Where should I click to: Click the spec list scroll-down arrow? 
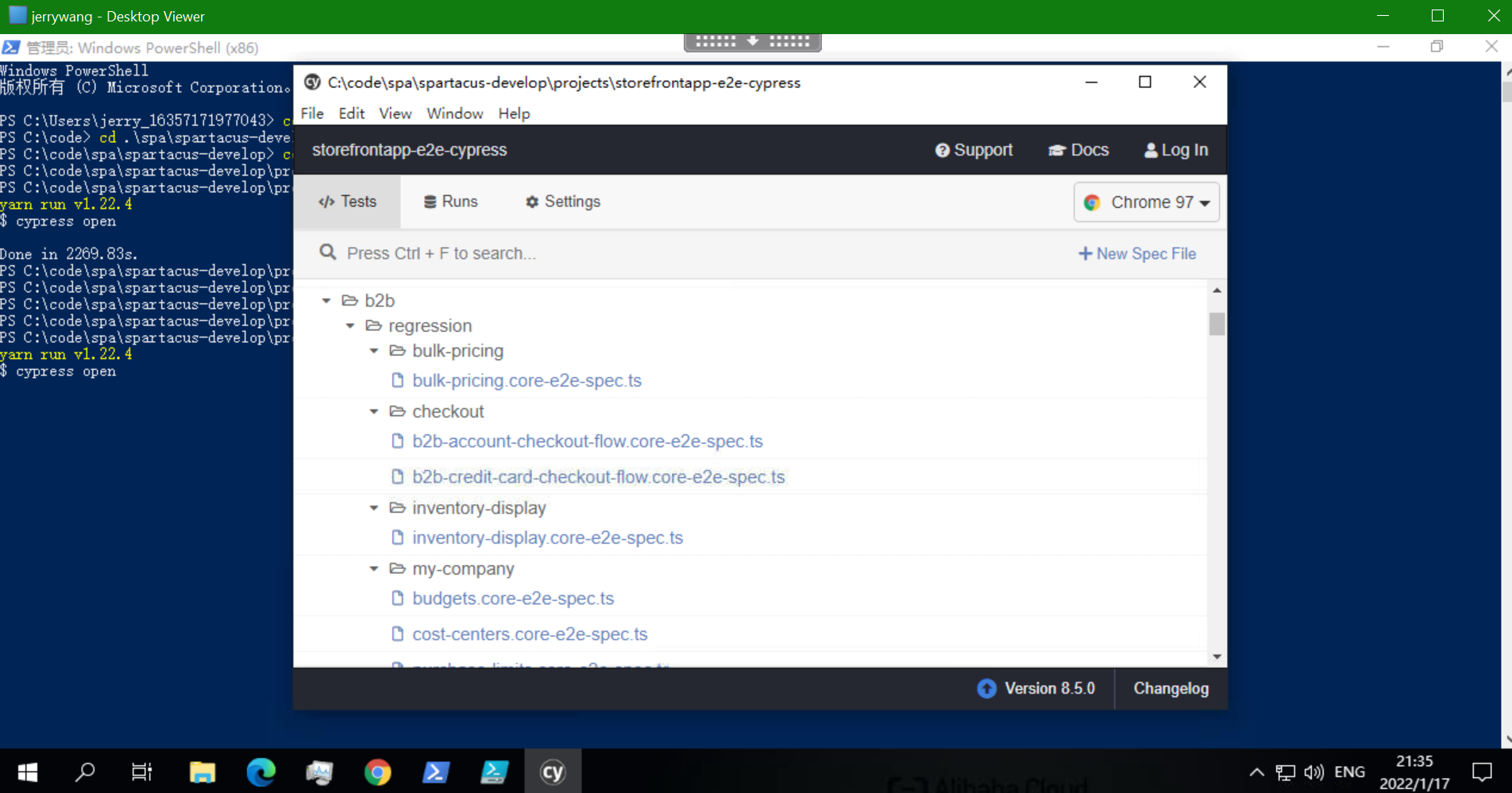point(1217,656)
